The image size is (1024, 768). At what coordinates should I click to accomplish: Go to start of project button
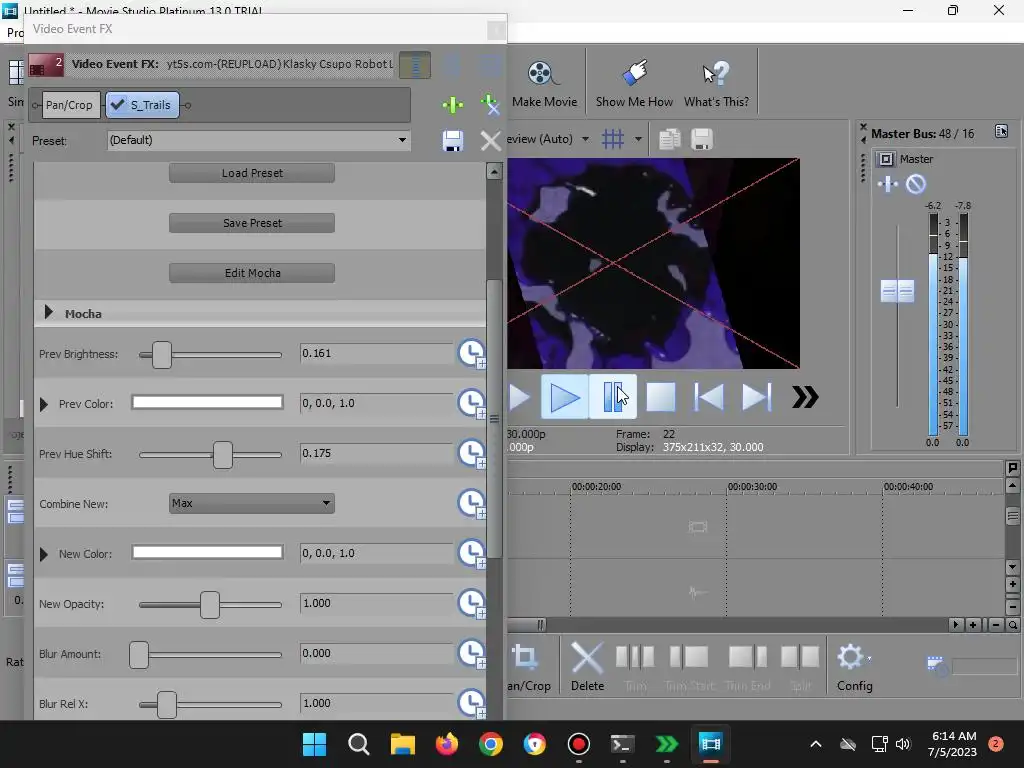point(709,397)
